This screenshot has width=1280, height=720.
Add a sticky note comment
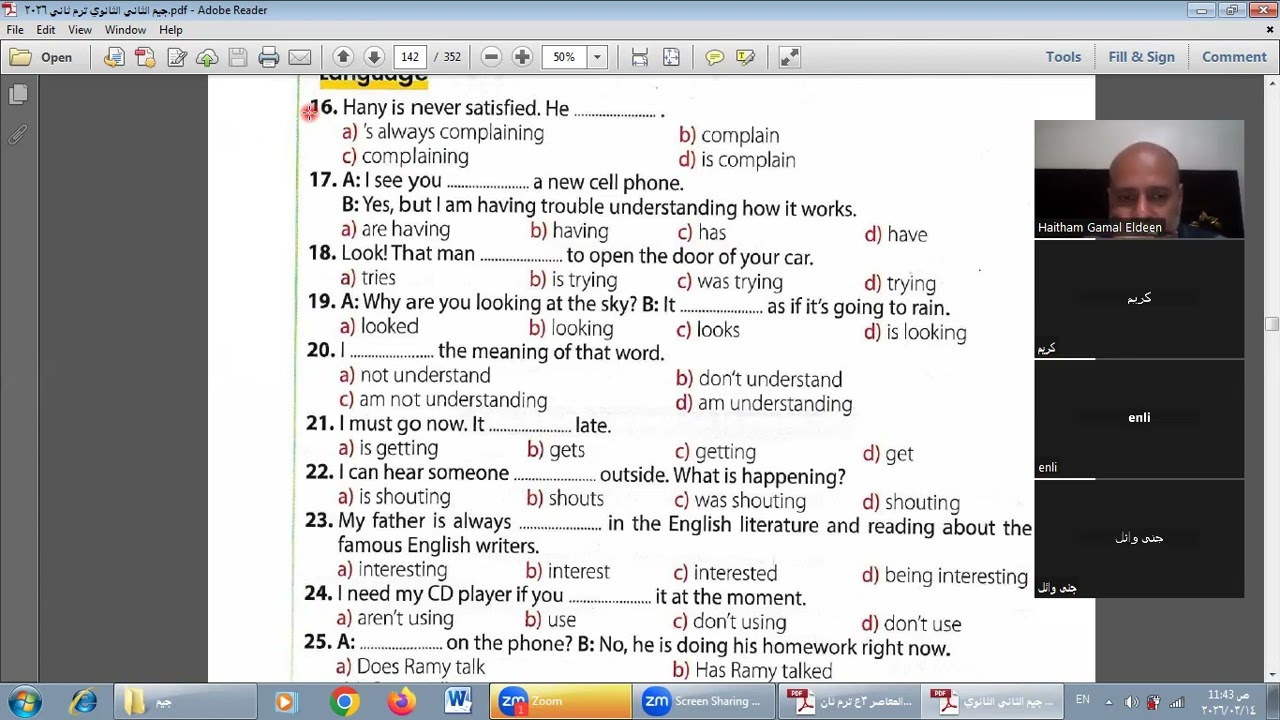(x=714, y=57)
